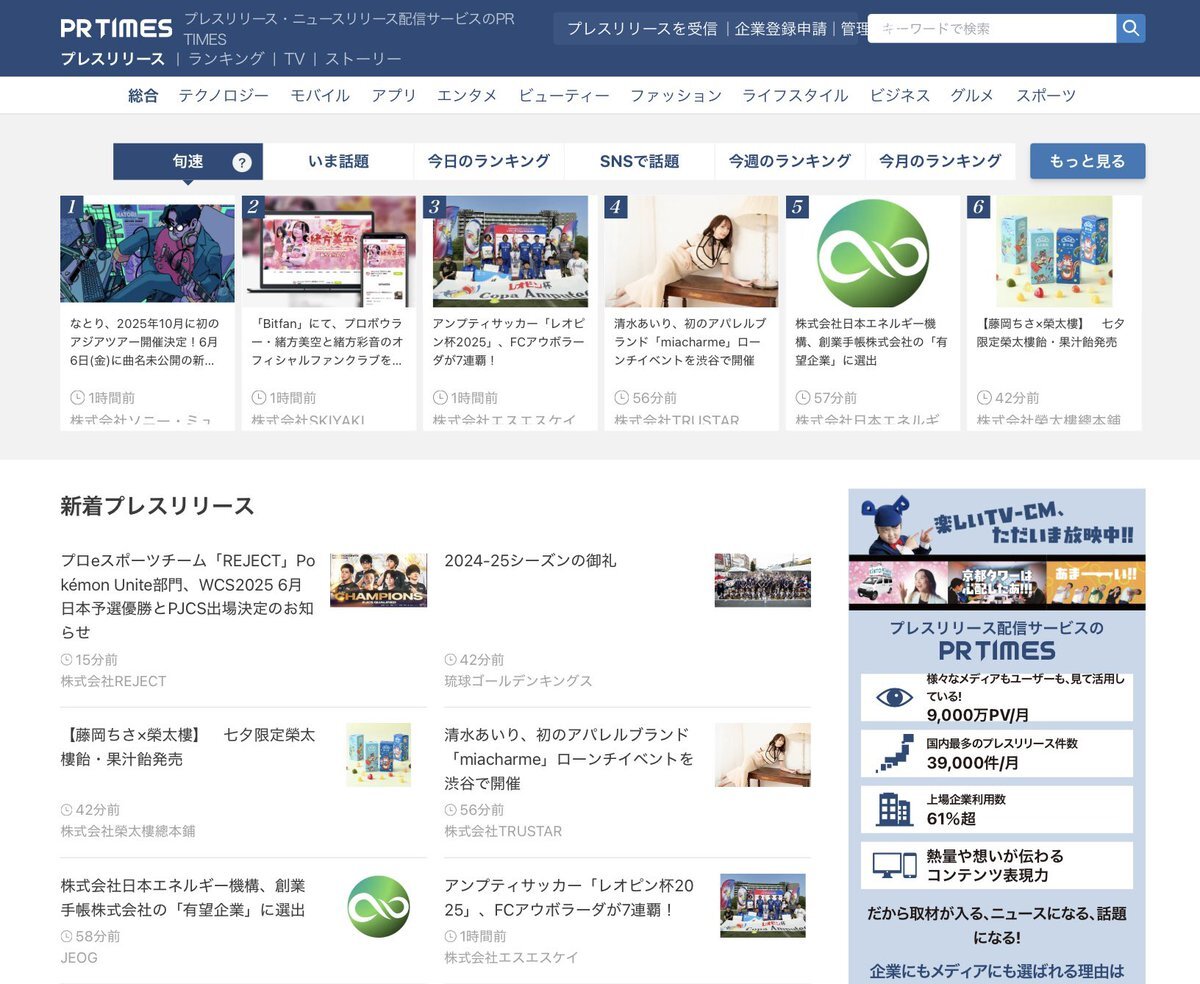This screenshot has height=984, width=1200.
Task: Select 総合 category
Action: tap(143, 95)
